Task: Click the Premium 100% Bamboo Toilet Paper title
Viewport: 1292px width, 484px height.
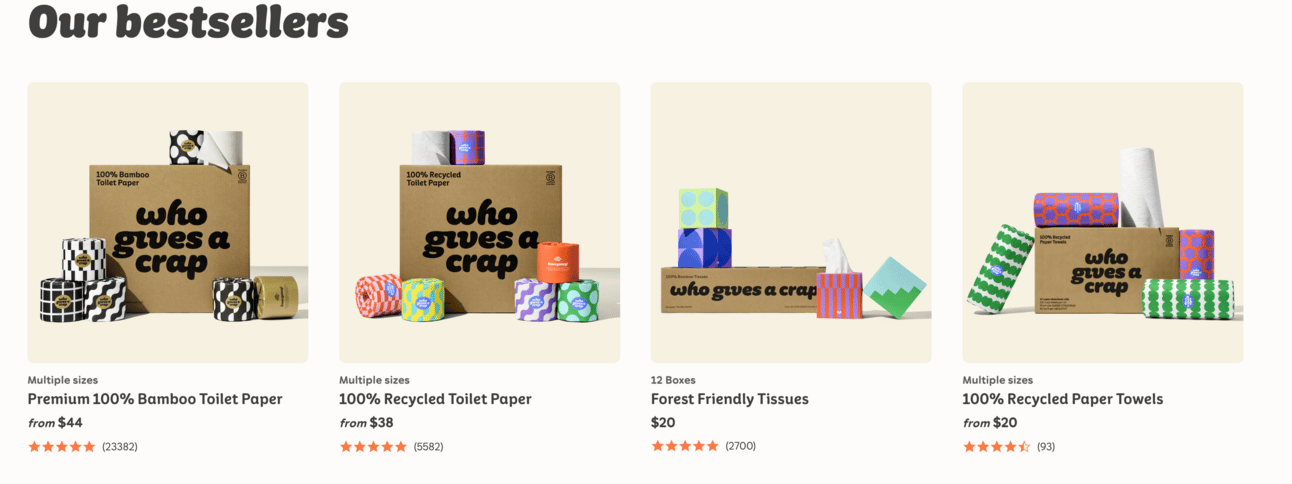Action: (155, 399)
